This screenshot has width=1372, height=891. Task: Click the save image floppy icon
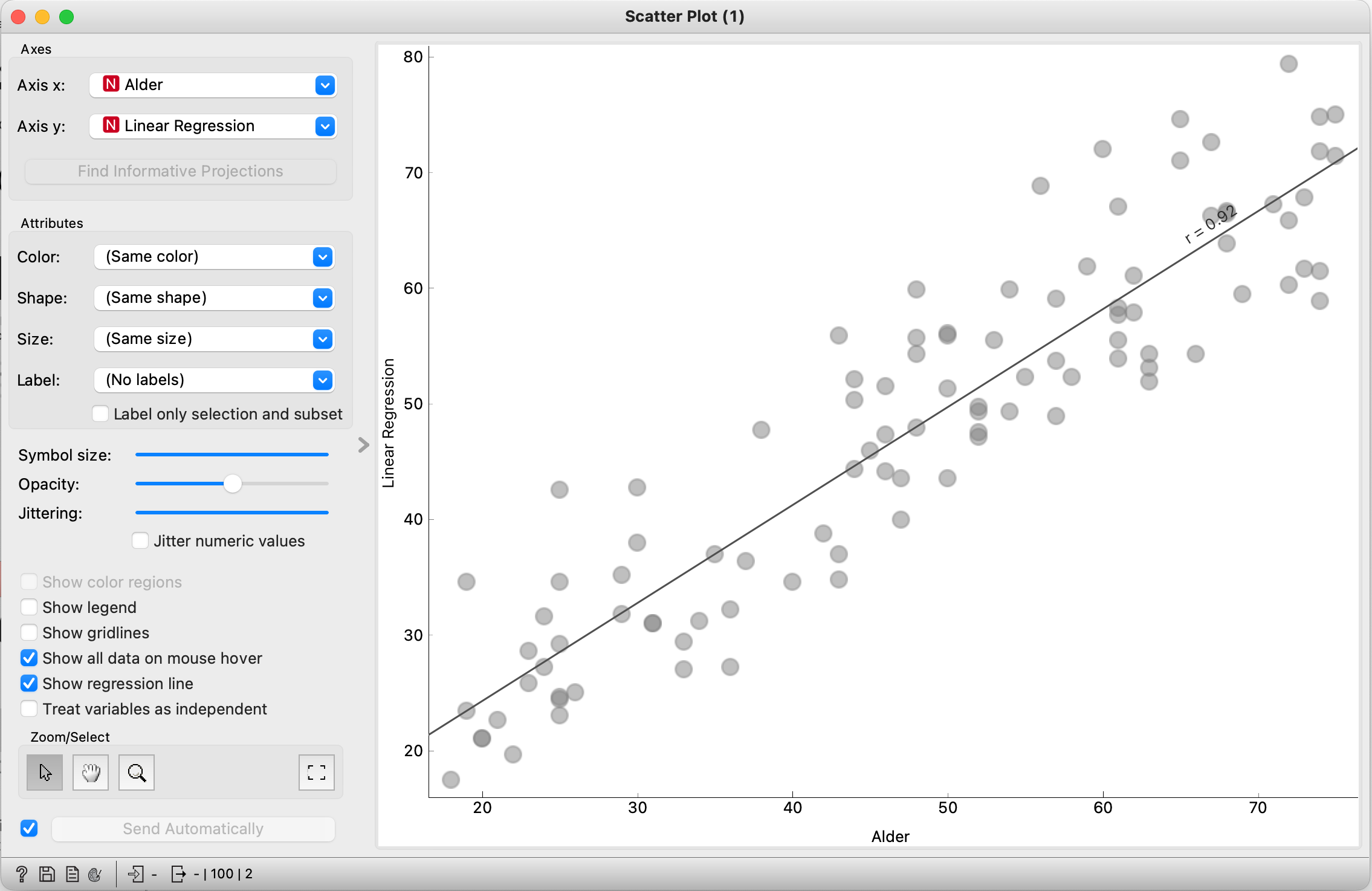pyautogui.click(x=47, y=873)
